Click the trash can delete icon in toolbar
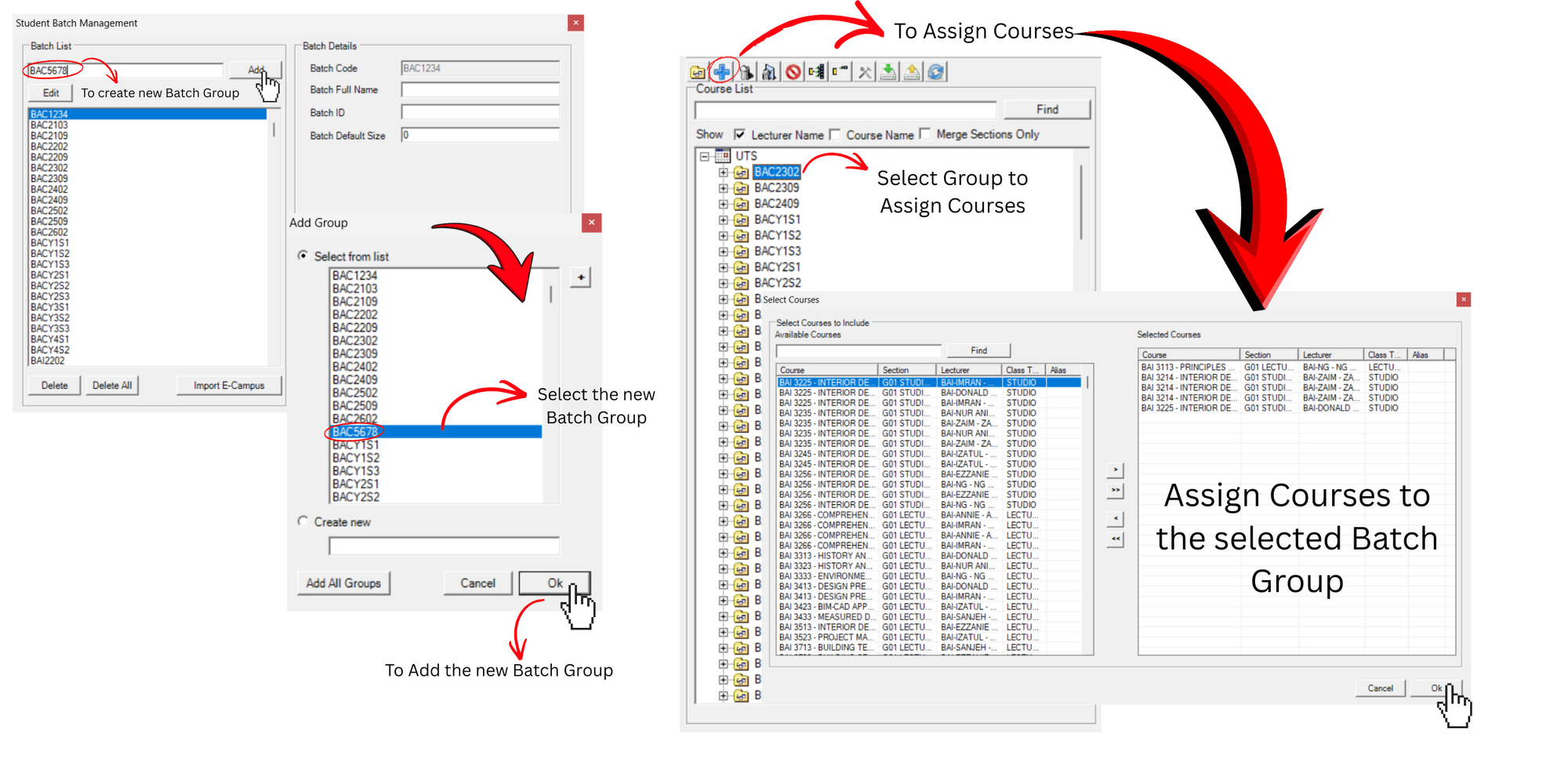The image size is (1568, 784). 746,72
